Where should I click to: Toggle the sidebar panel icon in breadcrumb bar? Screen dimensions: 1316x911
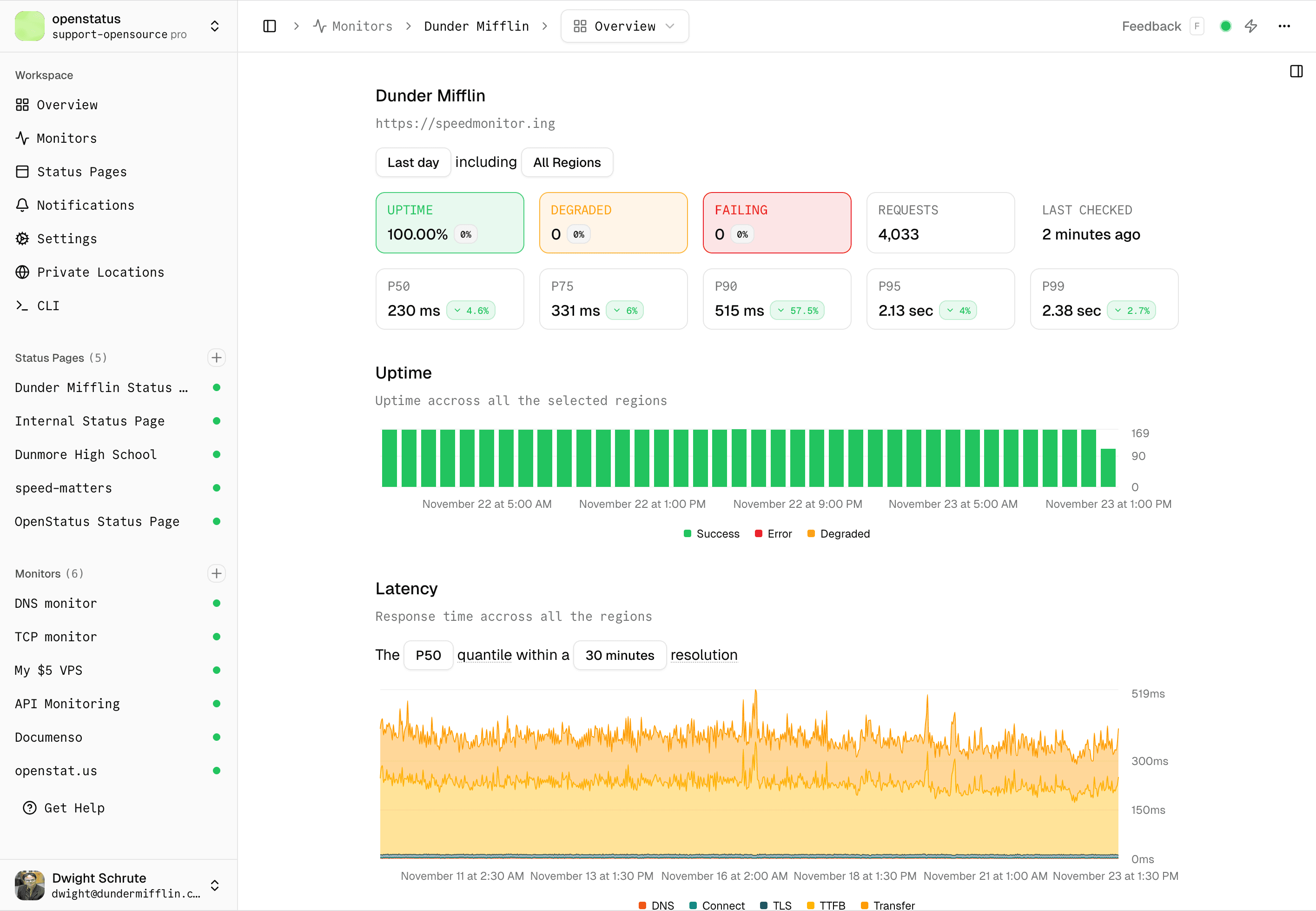tap(269, 26)
